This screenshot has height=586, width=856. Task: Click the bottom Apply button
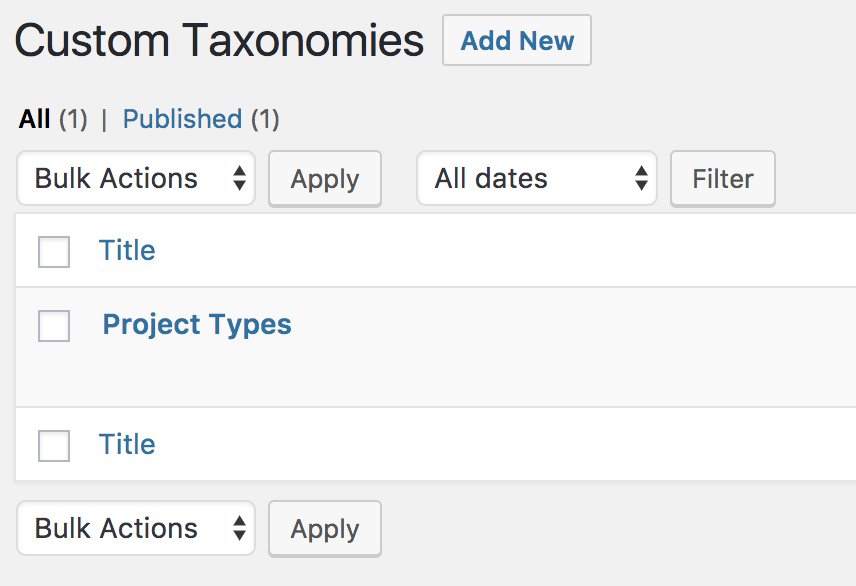tap(325, 529)
